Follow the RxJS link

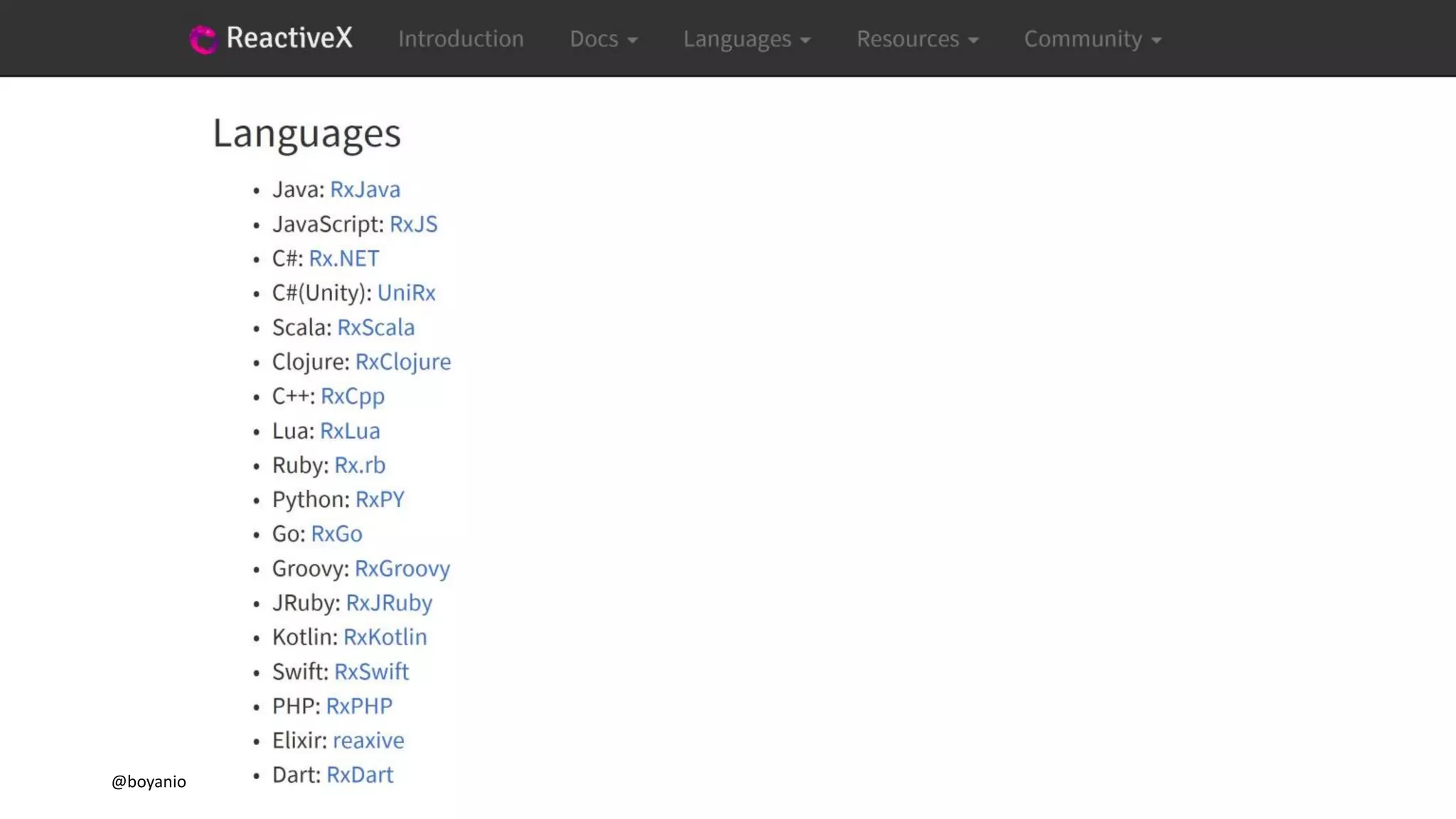(413, 224)
